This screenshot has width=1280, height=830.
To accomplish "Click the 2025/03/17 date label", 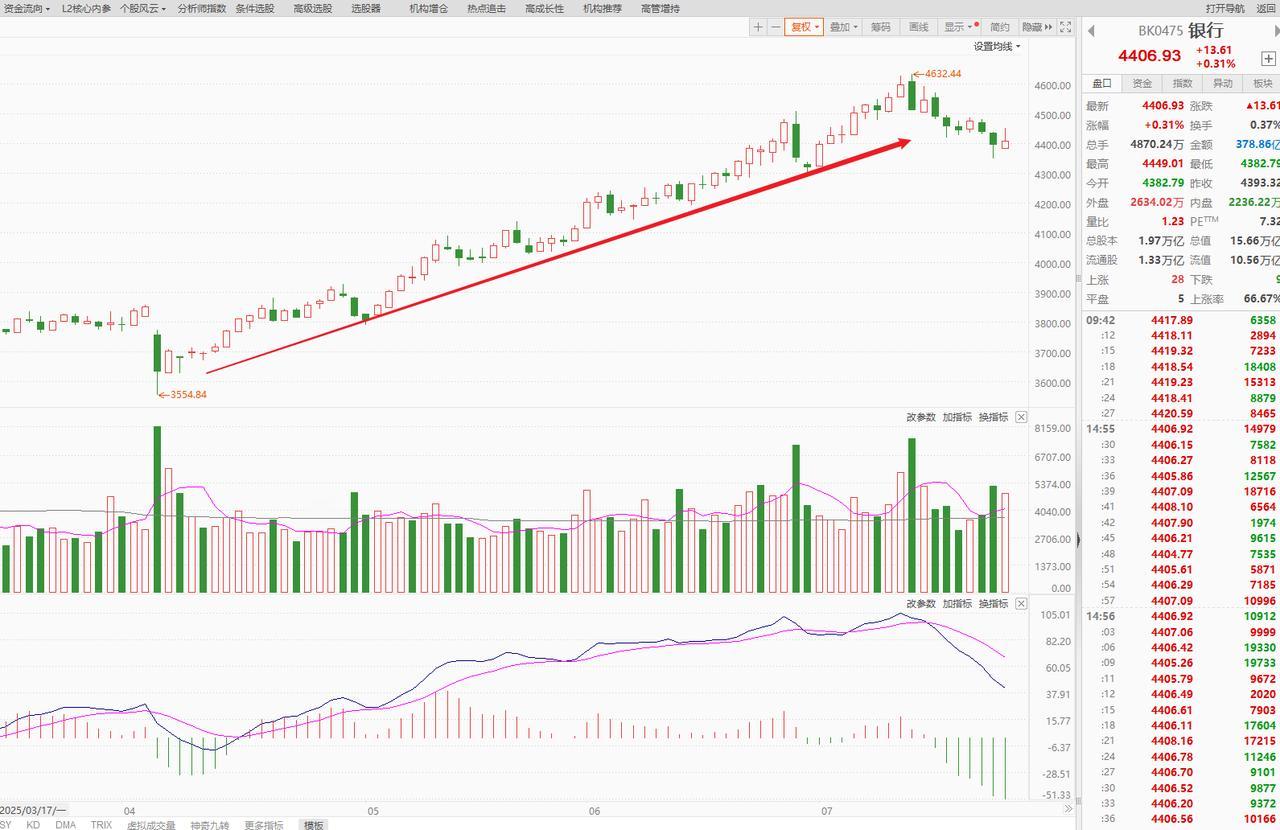I will pos(33,811).
